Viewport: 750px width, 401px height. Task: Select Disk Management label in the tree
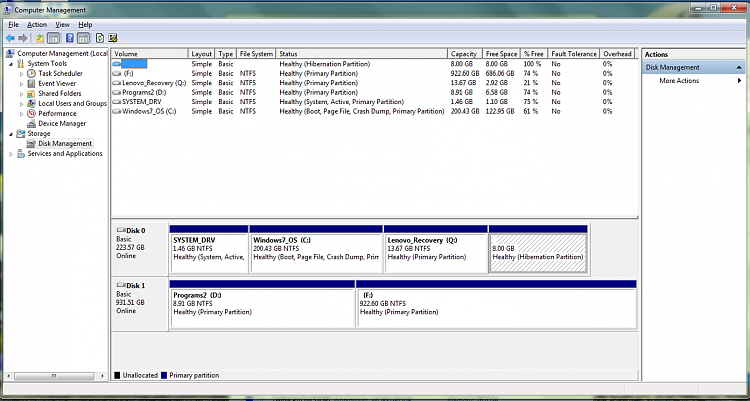click(x=65, y=144)
